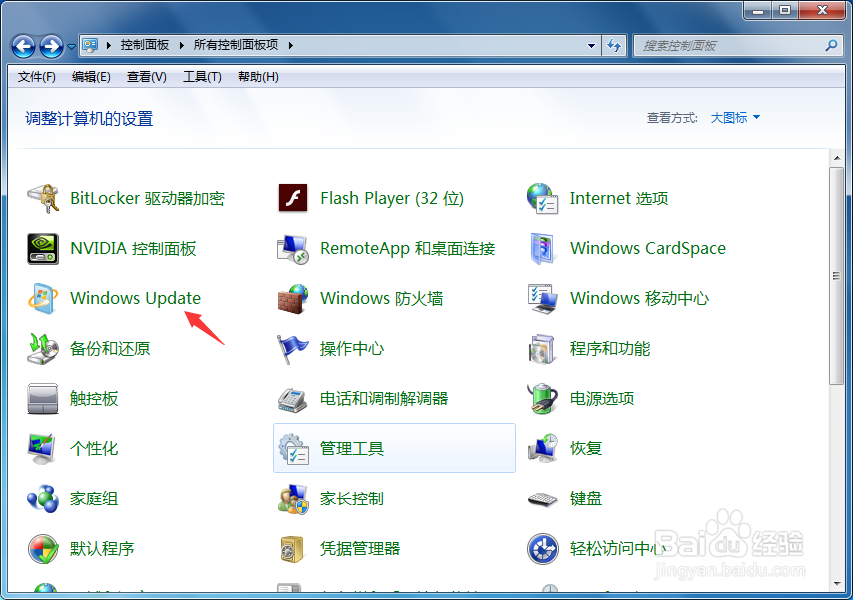Viewport: 853px width, 600px height.
Task: Open the 备份和还原 icon
Action: tap(43, 349)
